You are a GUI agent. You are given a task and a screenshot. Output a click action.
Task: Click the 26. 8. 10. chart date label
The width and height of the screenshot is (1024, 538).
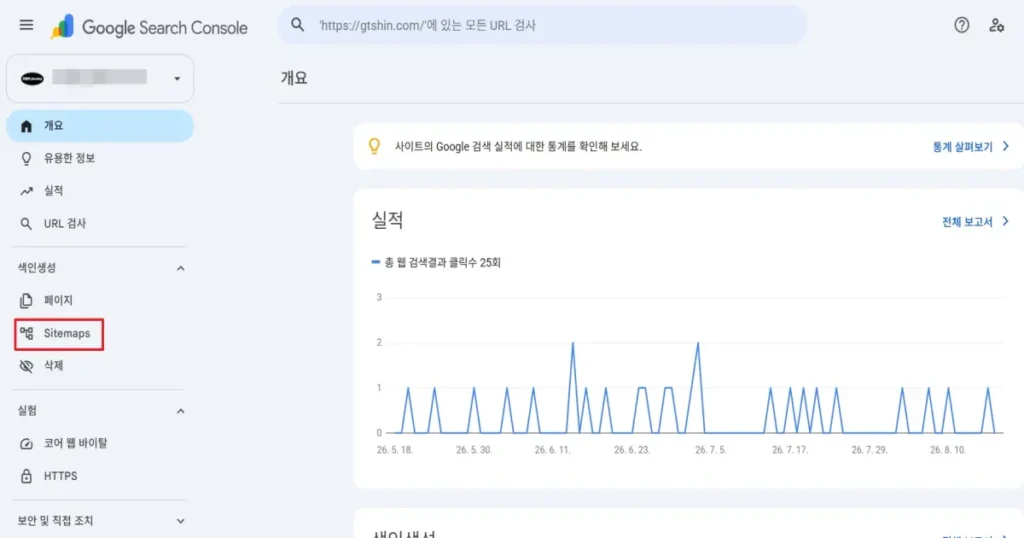click(948, 450)
